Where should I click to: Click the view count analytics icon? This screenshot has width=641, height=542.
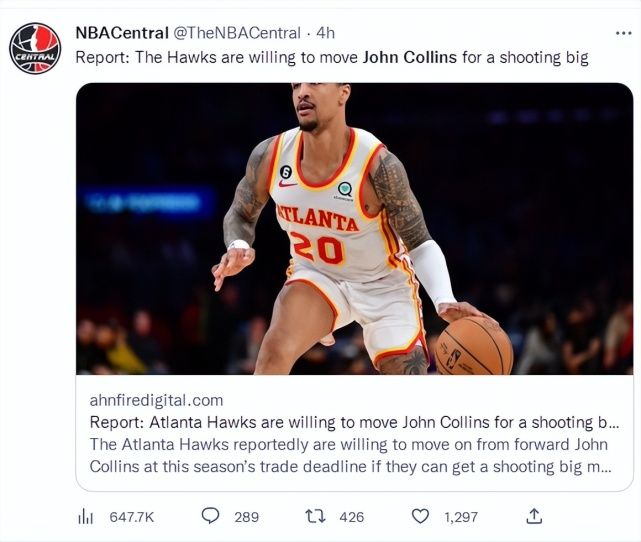[85, 516]
